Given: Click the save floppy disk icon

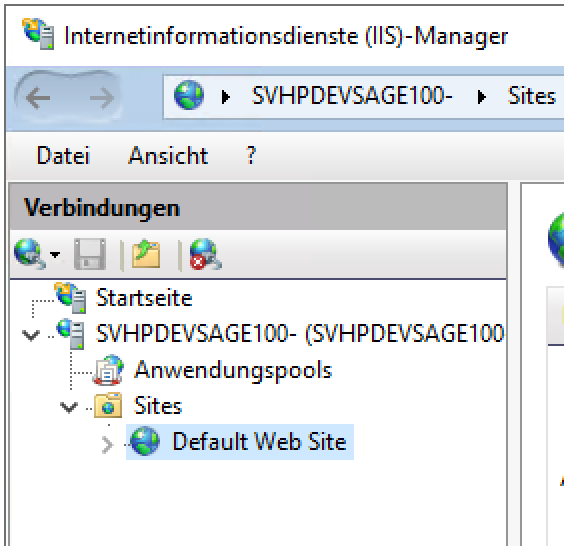Looking at the screenshot, I should [x=90, y=254].
